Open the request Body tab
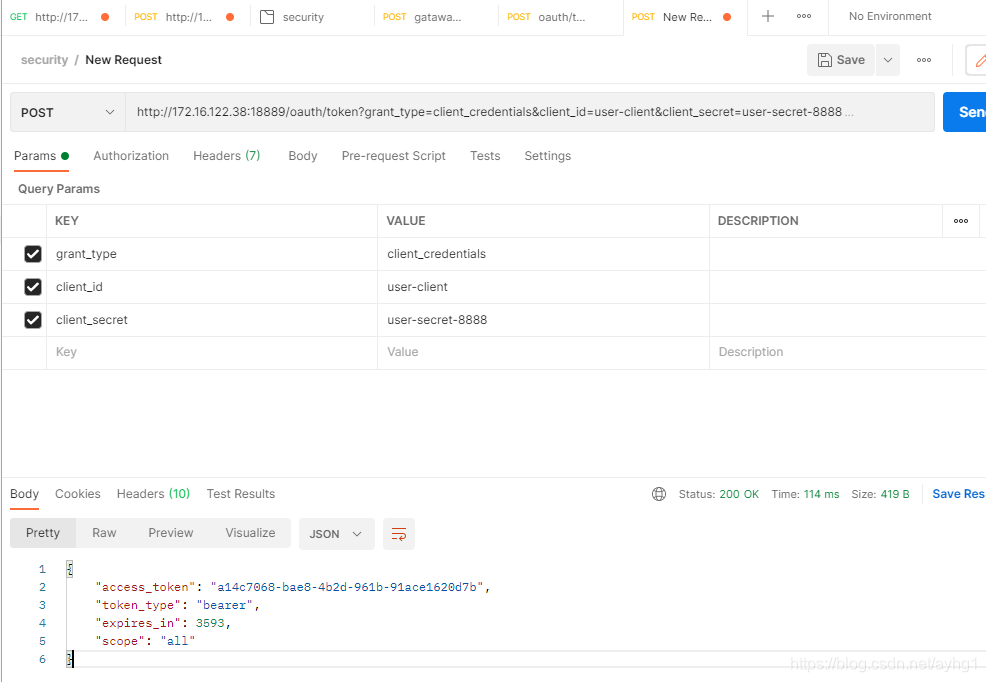Image resolution: width=986 pixels, height=682 pixels. pyautogui.click(x=302, y=156)
